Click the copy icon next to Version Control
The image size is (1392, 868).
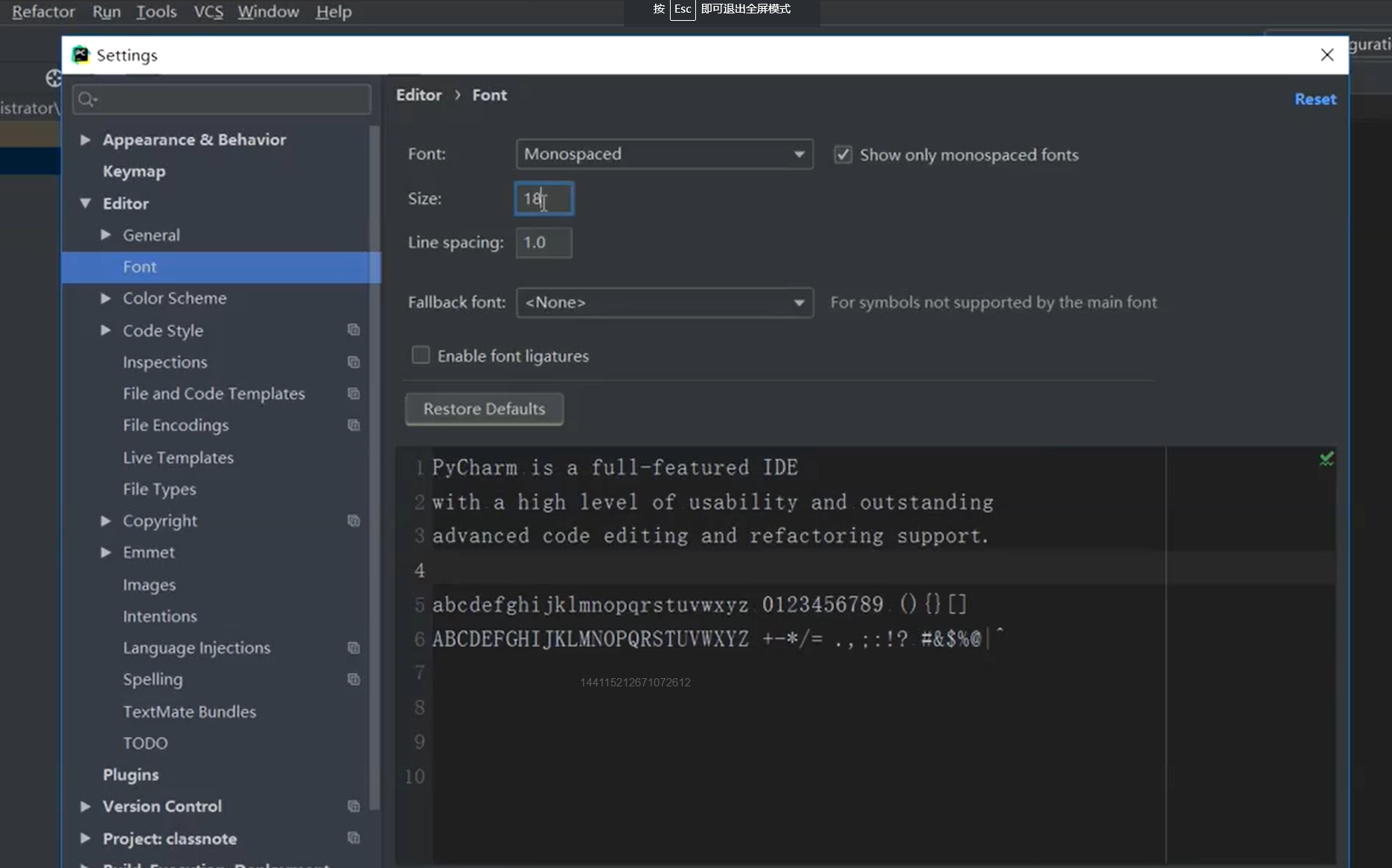(354, 806)
